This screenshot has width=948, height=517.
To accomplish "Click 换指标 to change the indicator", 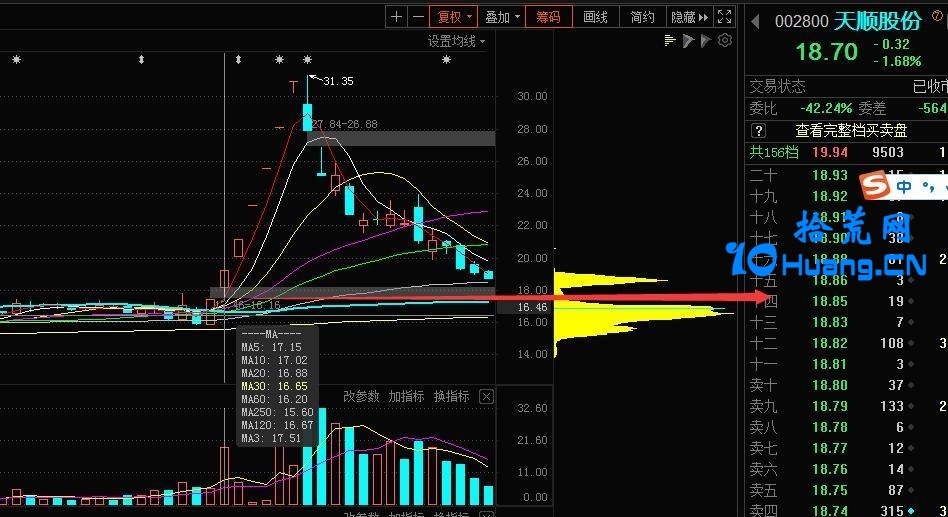I will point(451,397).
